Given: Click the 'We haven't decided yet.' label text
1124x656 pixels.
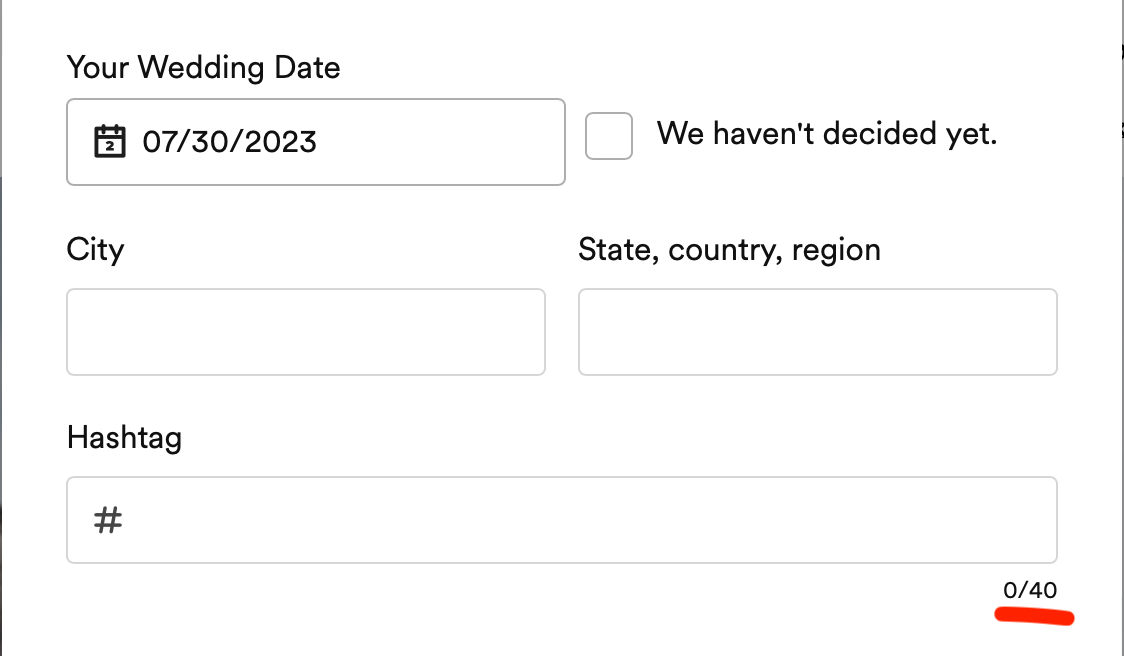Looking at the screenshot, I should (827, 134).
